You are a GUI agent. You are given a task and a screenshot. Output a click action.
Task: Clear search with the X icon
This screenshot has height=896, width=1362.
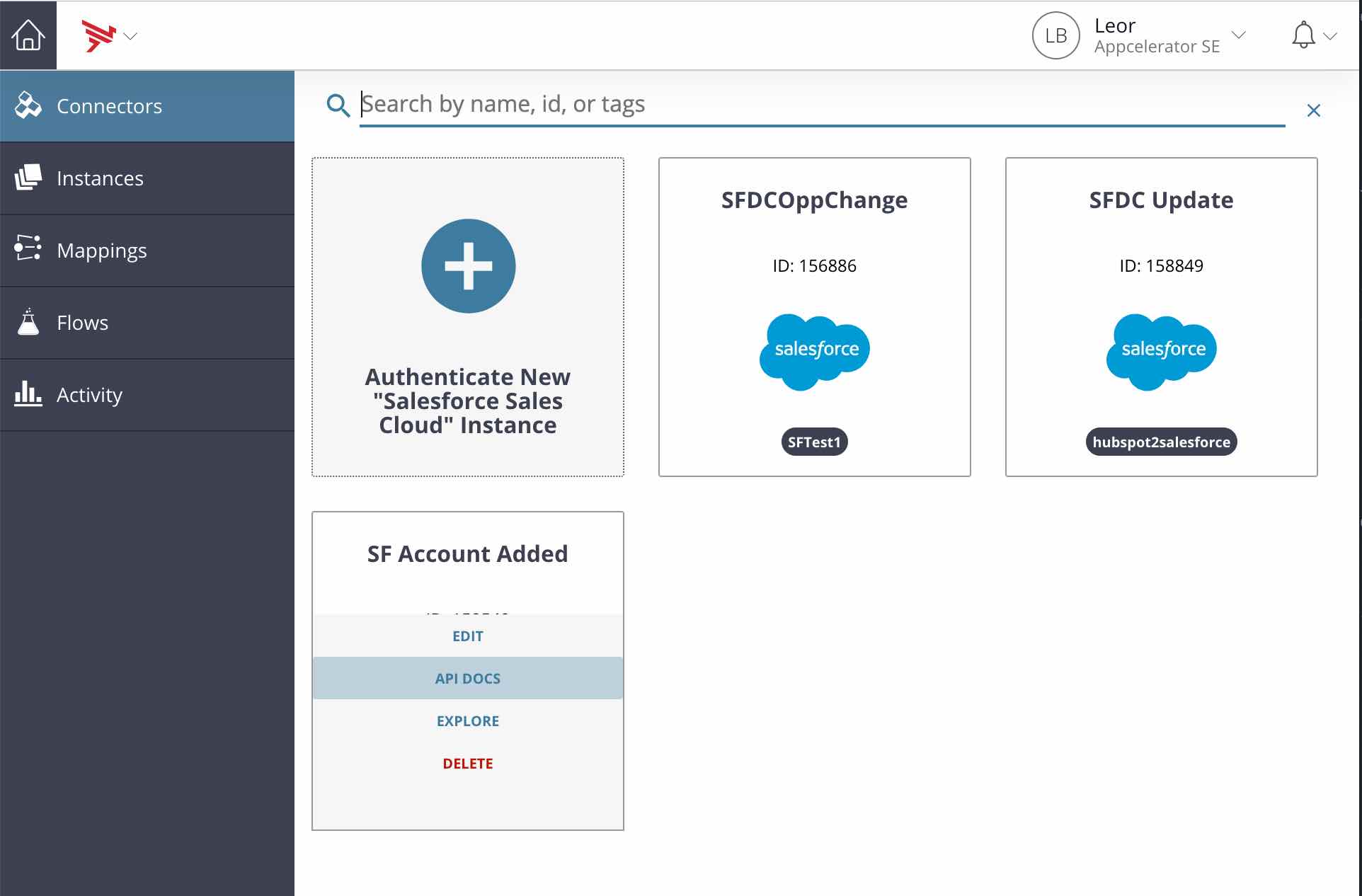[1314, 110]
